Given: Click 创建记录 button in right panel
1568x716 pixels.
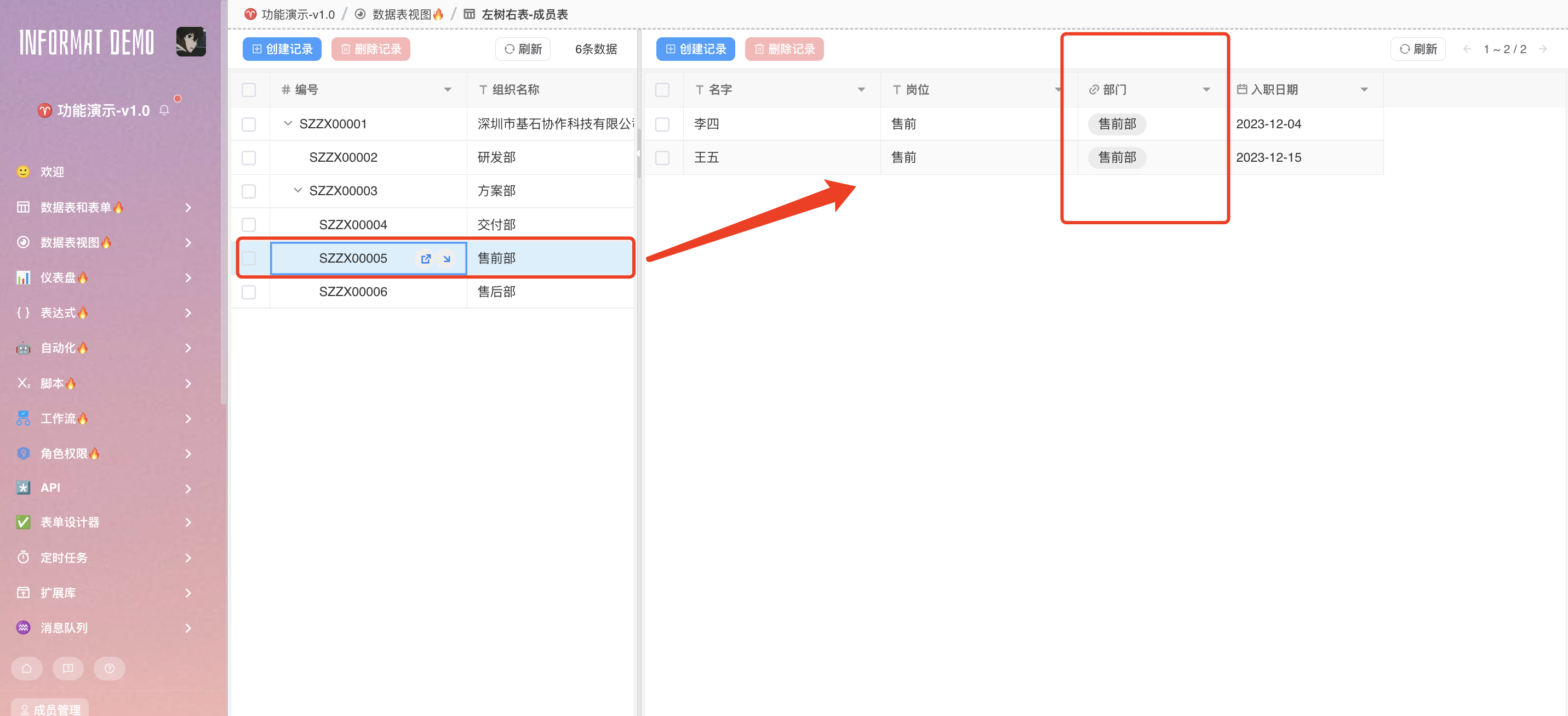Looking at the screenshot, I should pyautogui.click(x=695, y=49).
